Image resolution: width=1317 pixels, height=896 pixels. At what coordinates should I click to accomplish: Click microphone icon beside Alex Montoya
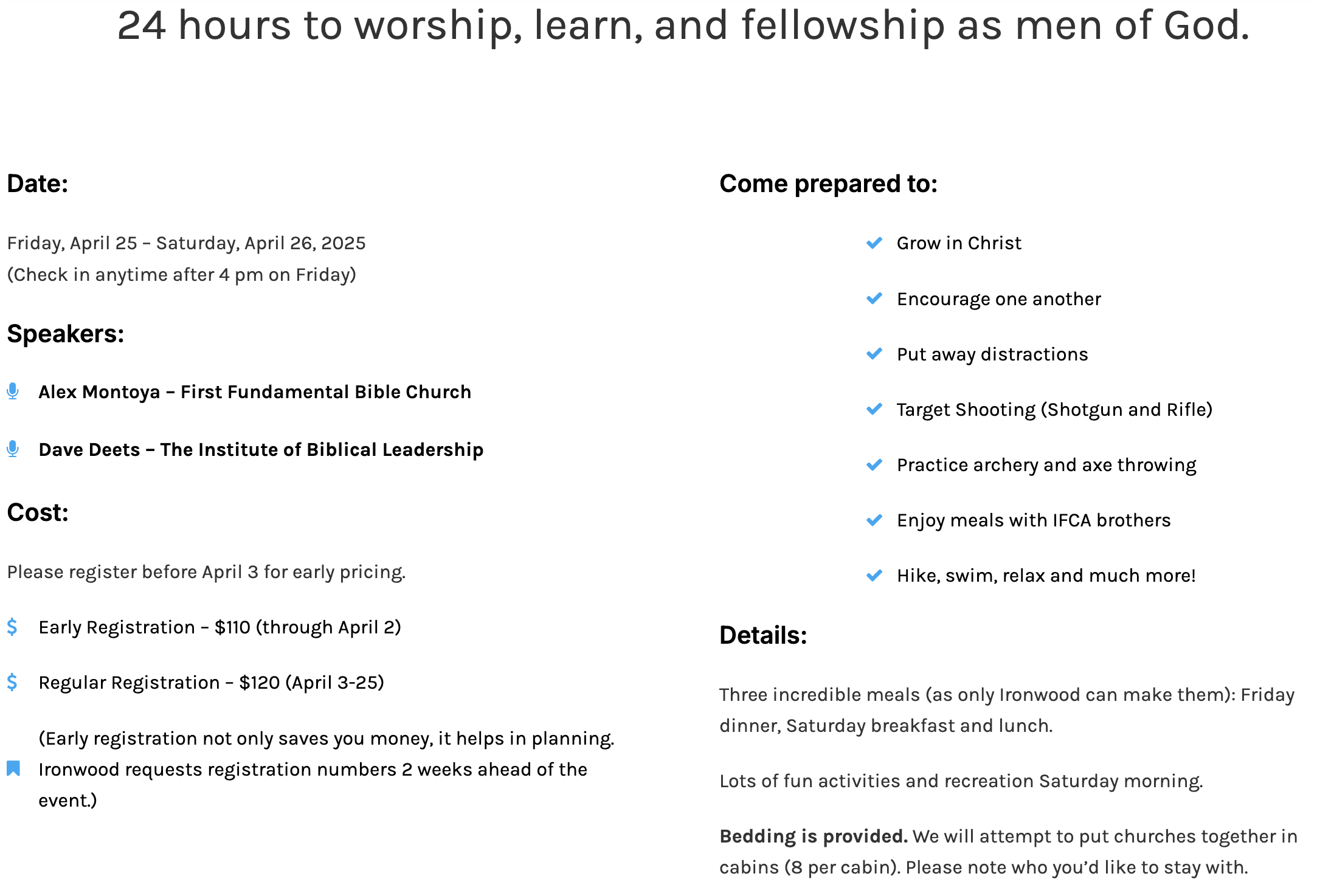point(13,391)
